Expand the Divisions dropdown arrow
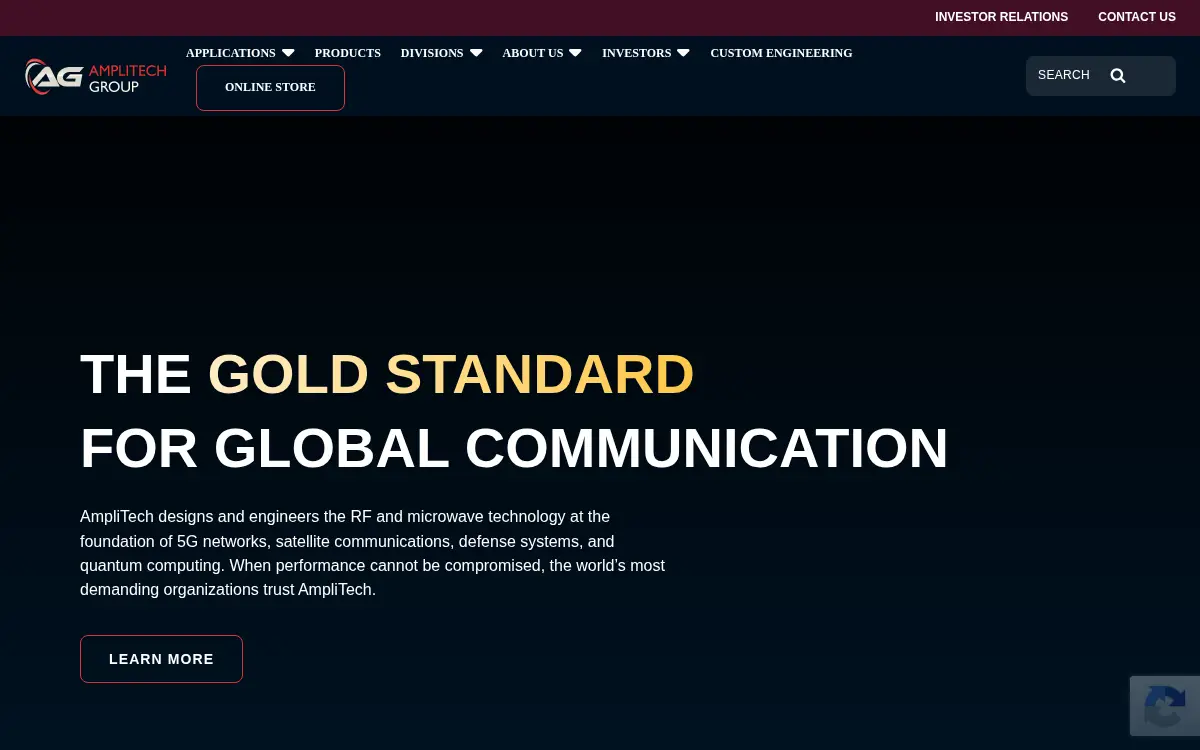Image resolution: width=1200 pixels, height=750 pixels. (476, 53)
